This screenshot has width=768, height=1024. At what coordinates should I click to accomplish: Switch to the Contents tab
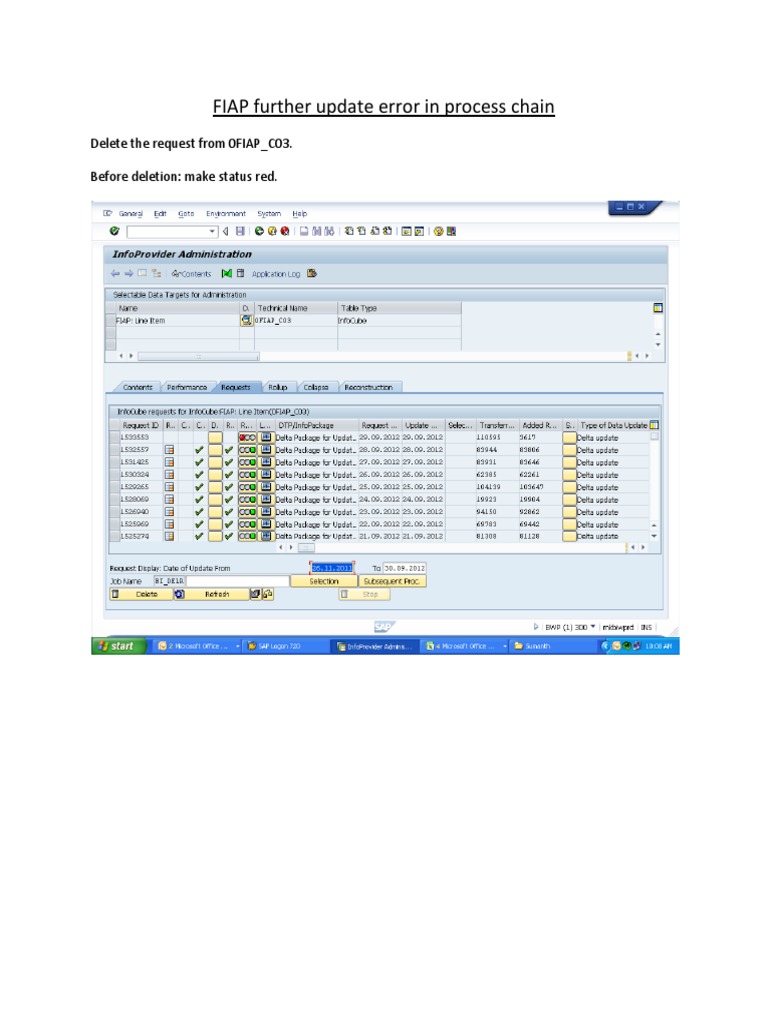137,387
